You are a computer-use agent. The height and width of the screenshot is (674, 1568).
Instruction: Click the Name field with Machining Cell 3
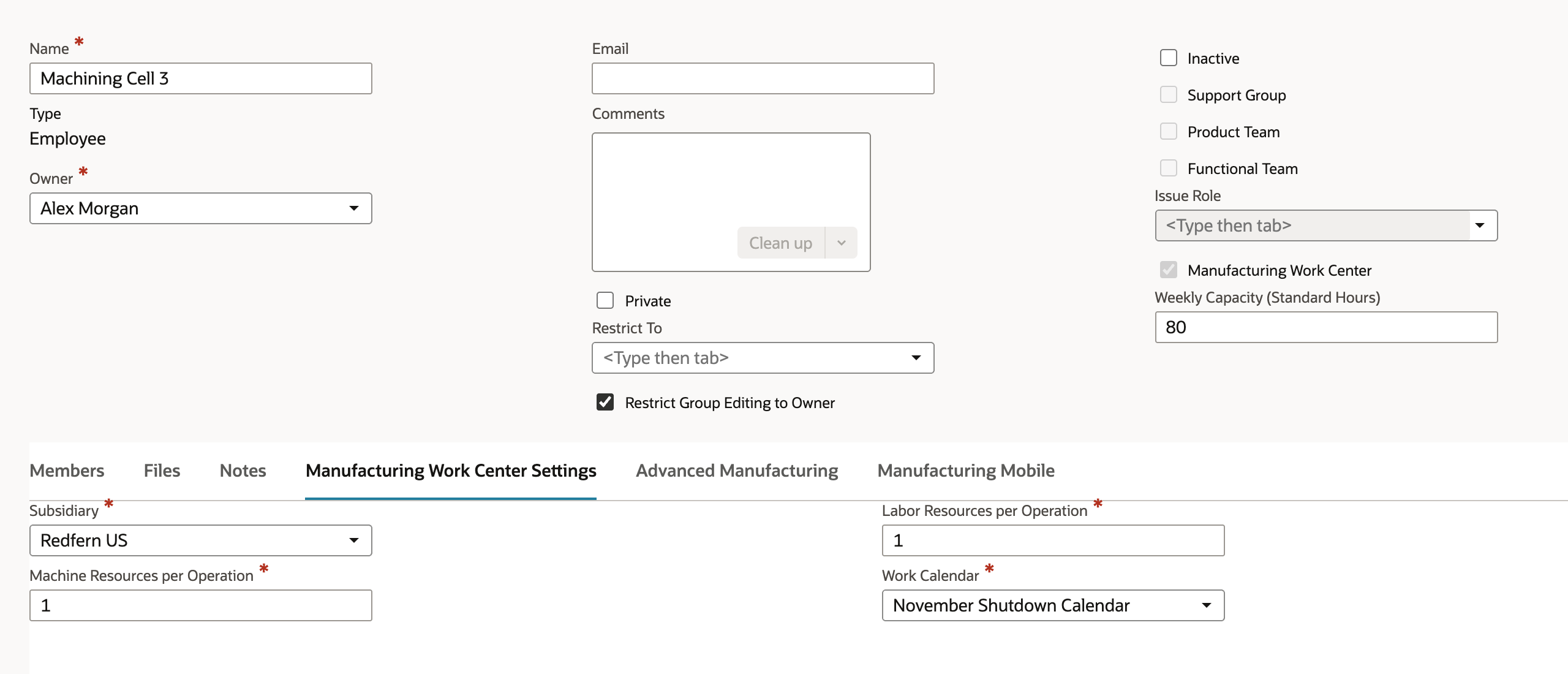click(201, 78)
